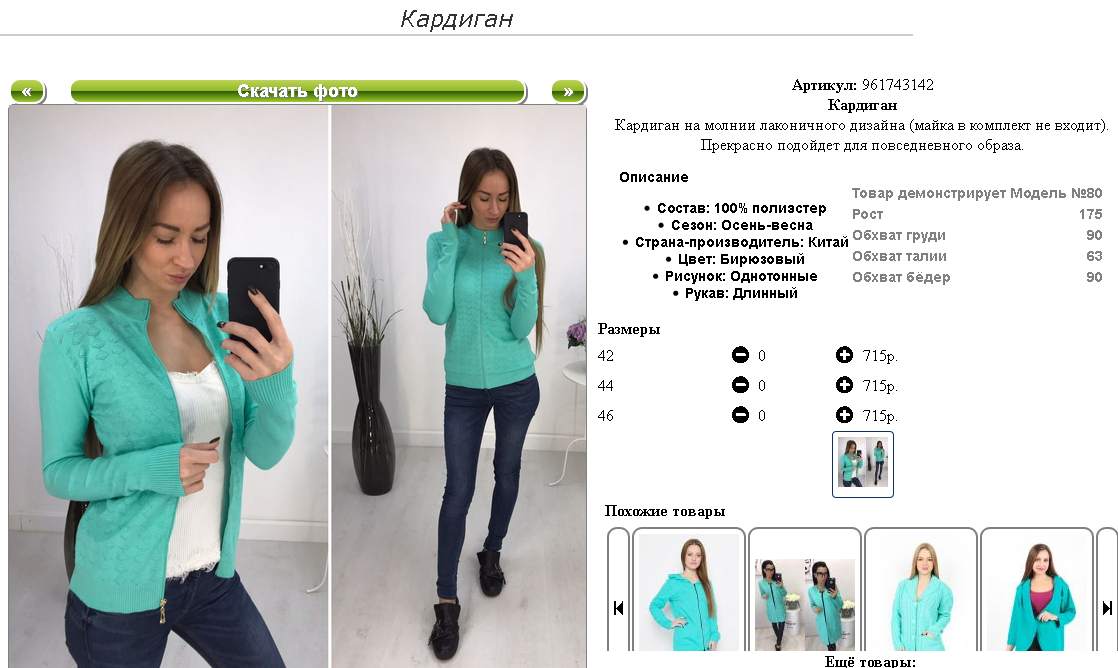Click the full-length model photo
This screenshot has height=668, width=1118.
pyautogui.click(x=458, y=387)
